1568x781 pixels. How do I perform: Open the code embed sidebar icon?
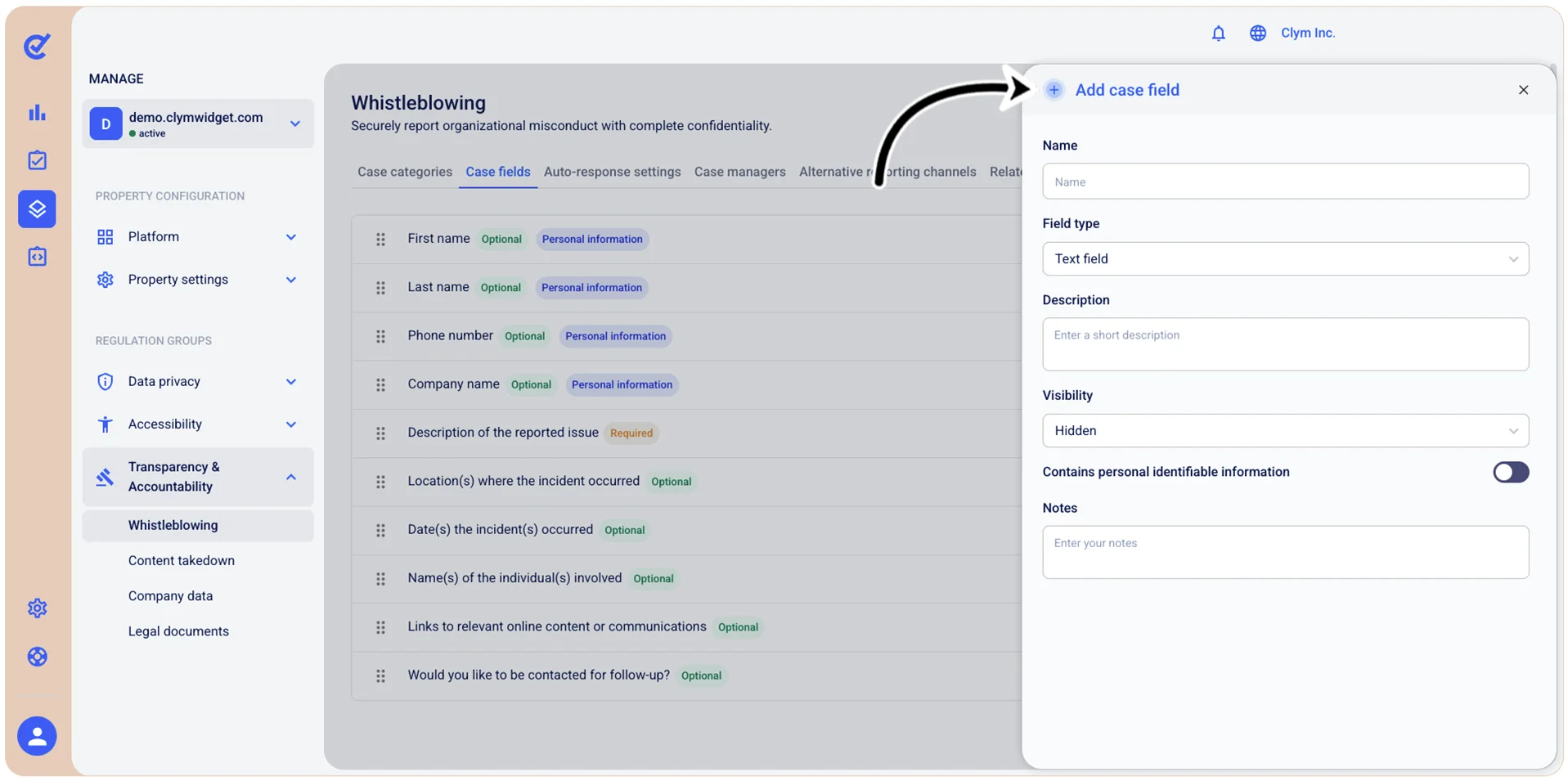point(37,257)
